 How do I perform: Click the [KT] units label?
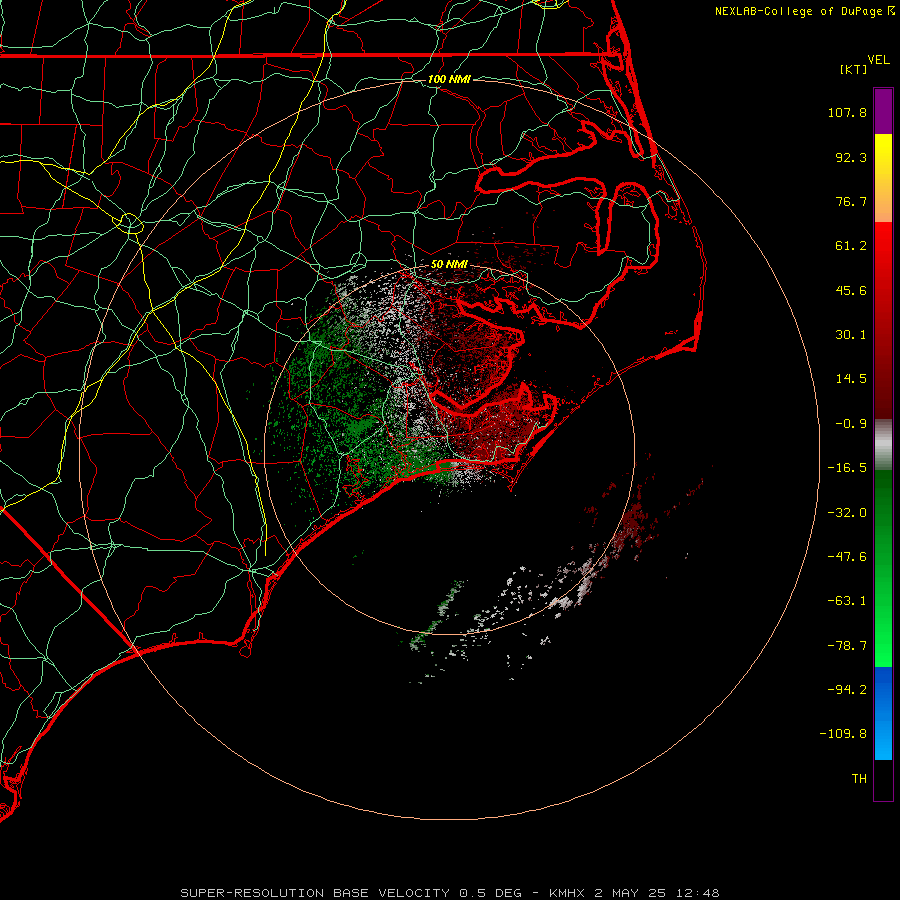854,69
